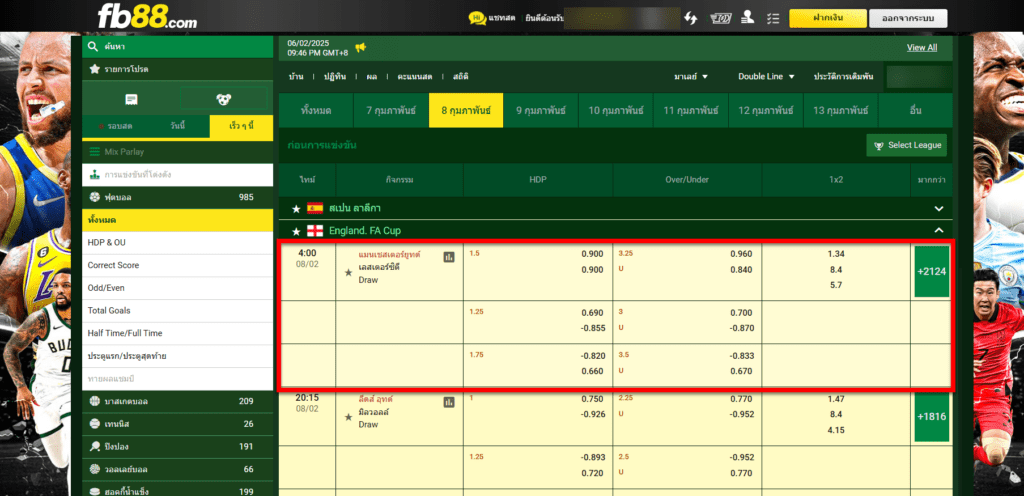Click the Spain flag beside สเปน ลาลีกา
Screen dimensions: 1024x496
pos(315,208)
